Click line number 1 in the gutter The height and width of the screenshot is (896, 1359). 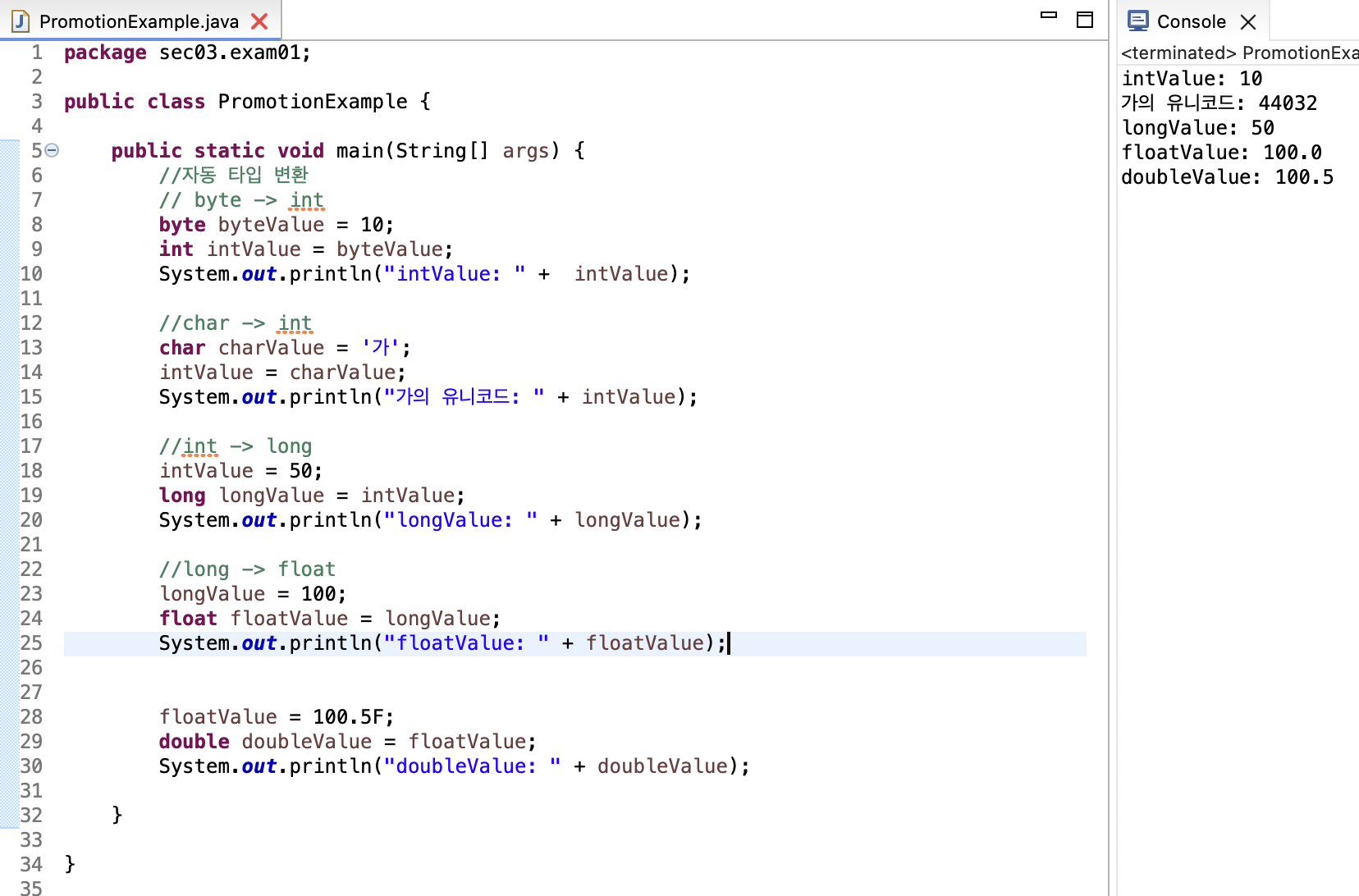point(37,53)
